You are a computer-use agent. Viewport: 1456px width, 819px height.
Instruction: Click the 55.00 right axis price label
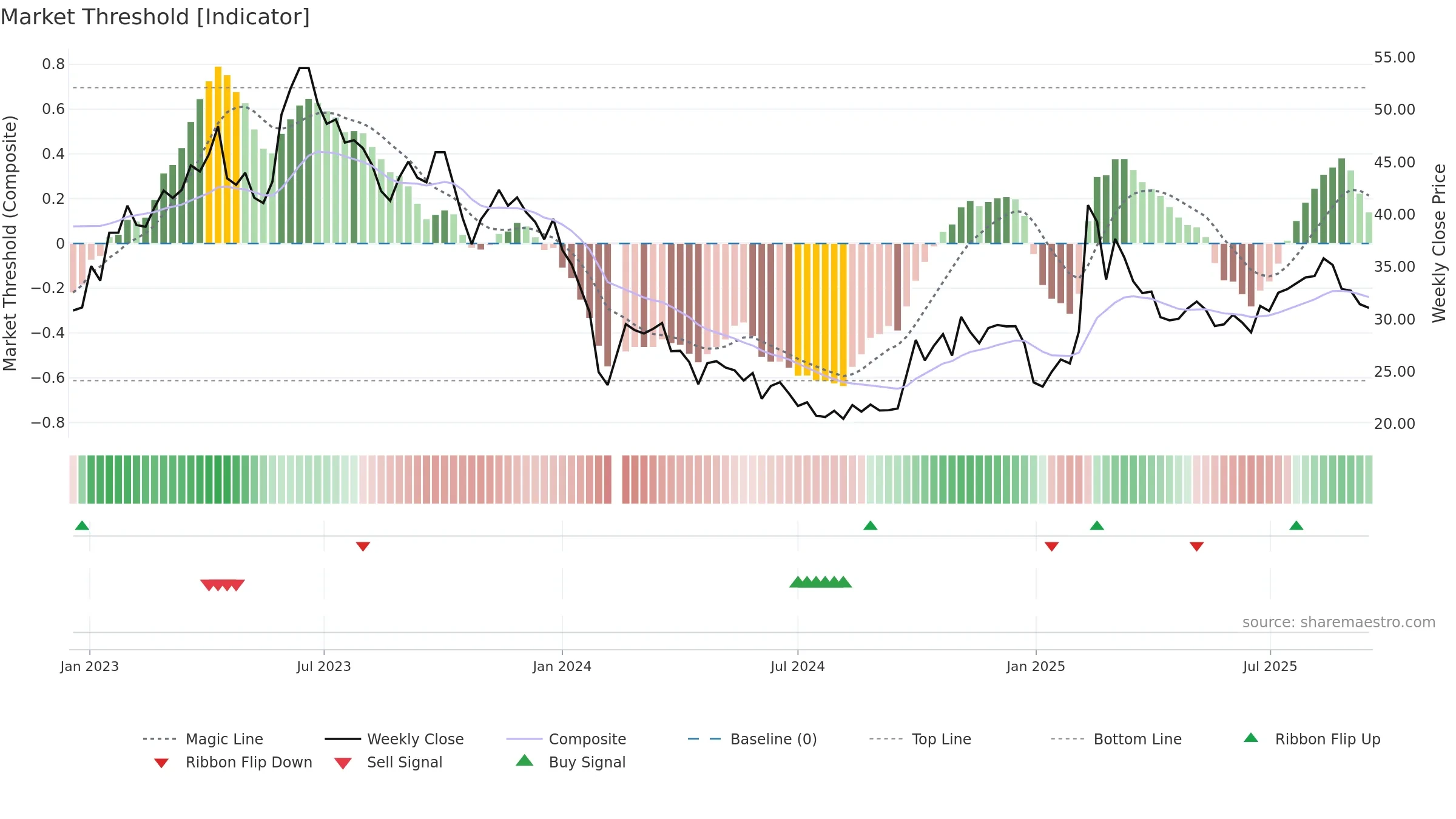click(x=1395, y=58)
